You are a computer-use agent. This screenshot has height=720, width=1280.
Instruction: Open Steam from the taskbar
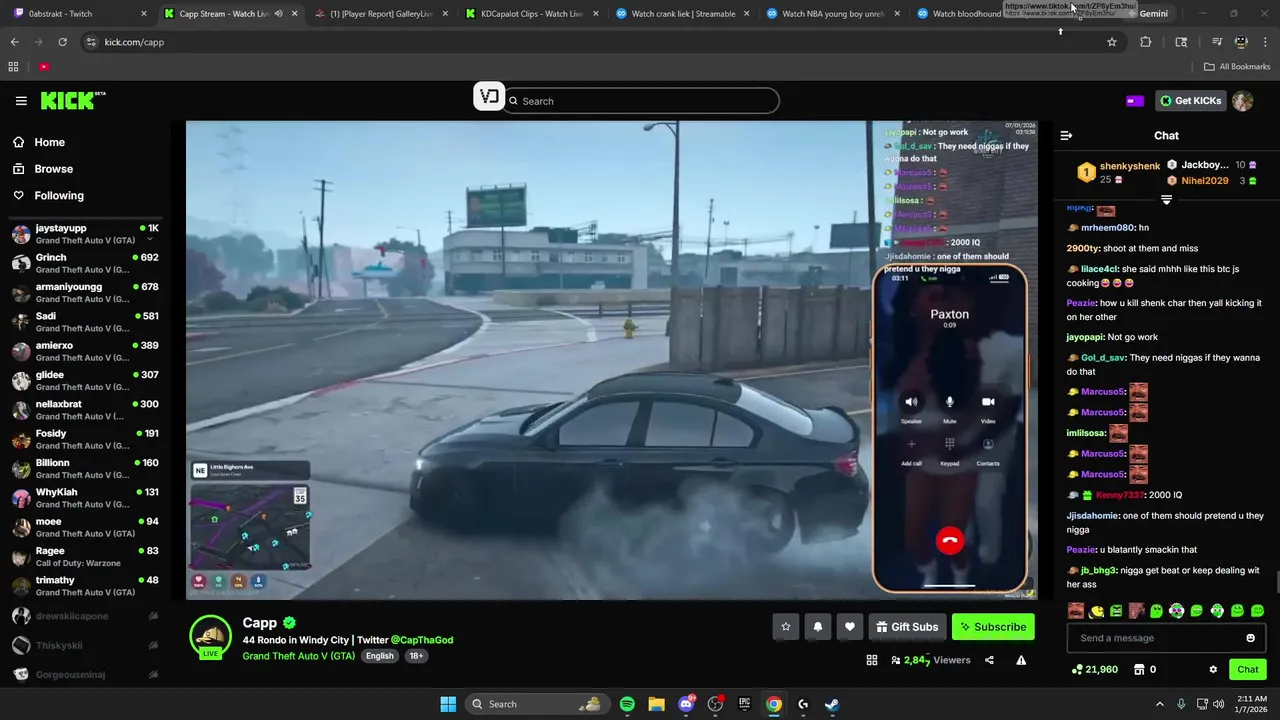tap(832, 704)
